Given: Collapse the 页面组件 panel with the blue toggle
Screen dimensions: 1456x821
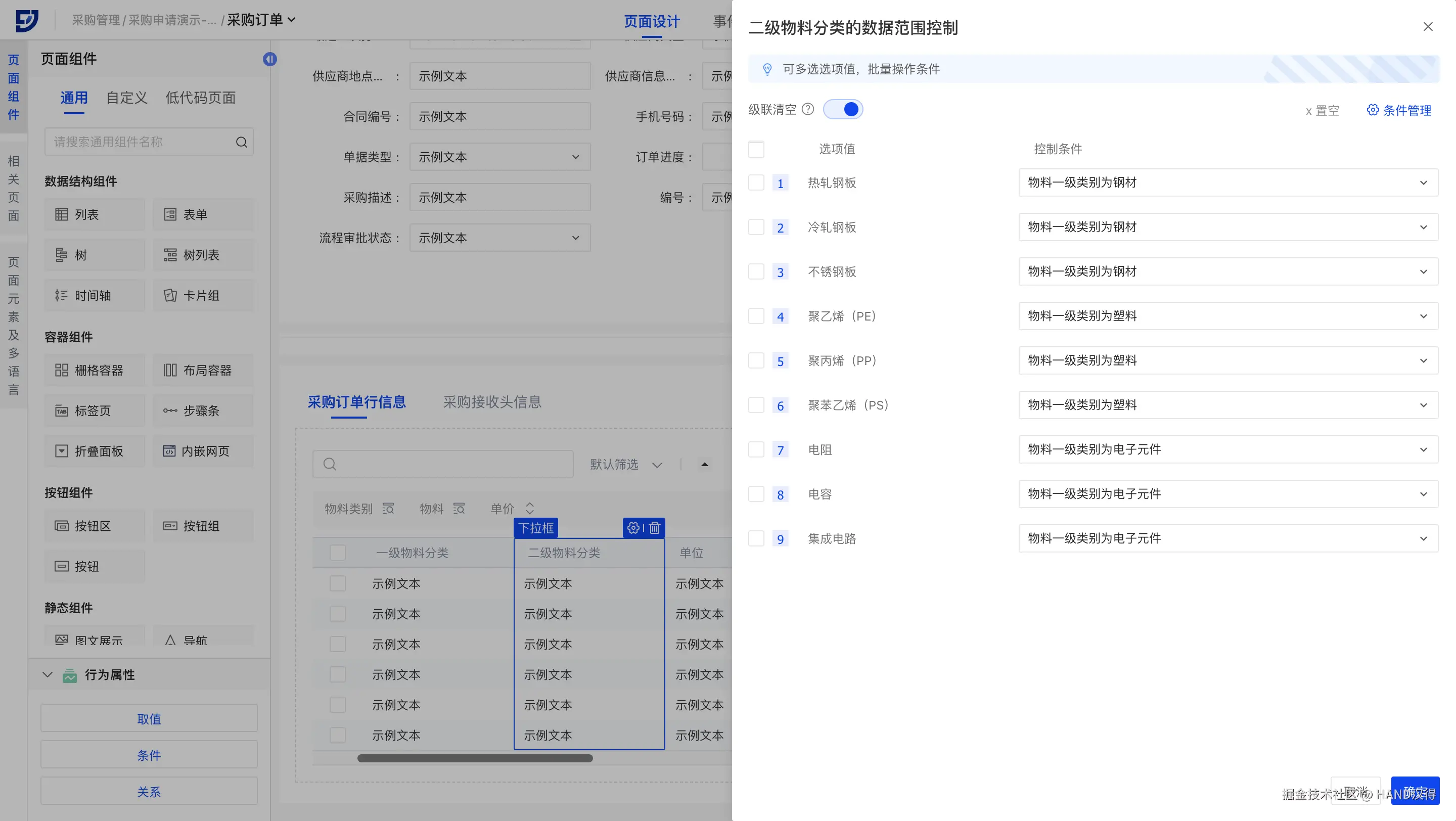Looking at the screenshot, I should [x=269, y=59].
